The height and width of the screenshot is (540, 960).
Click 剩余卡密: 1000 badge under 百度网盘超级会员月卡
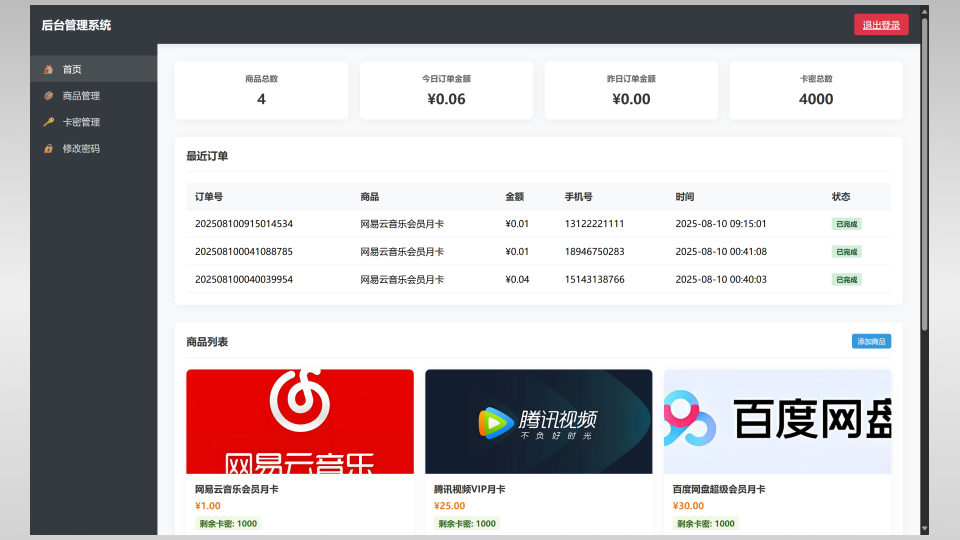click(x=706, y=523)
